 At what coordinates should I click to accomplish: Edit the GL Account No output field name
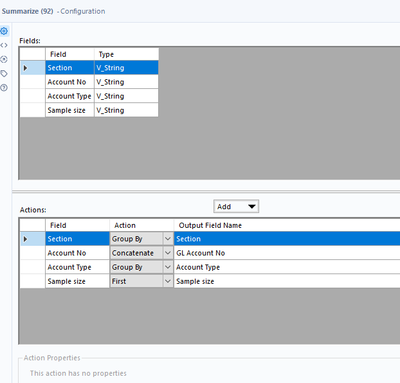287,253
